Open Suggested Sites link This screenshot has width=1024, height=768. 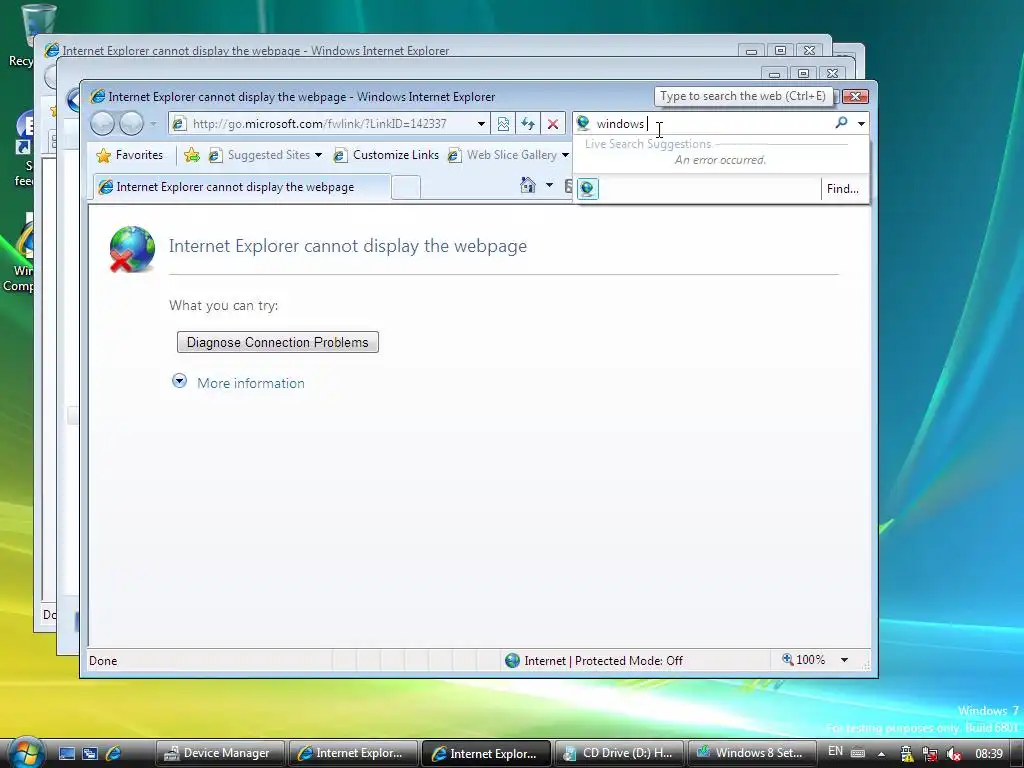260,155
